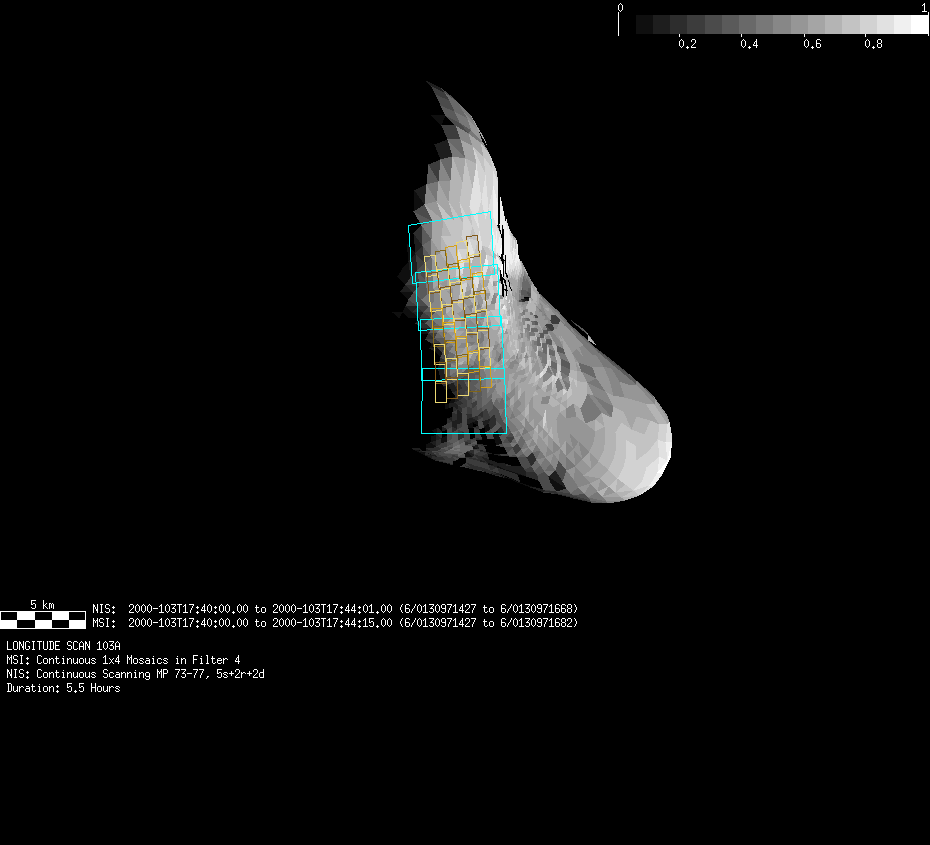
Task: Select the lowest-left yellow NIS footprint box
Action: tap(440, 391)
